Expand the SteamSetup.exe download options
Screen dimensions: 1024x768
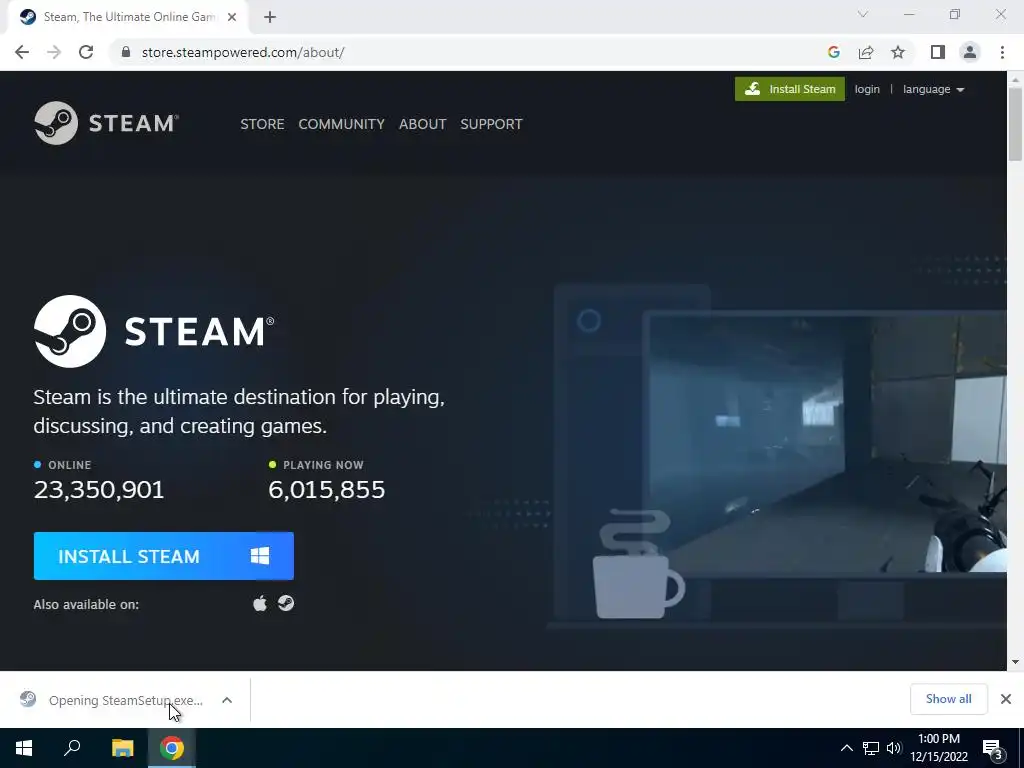227,700
